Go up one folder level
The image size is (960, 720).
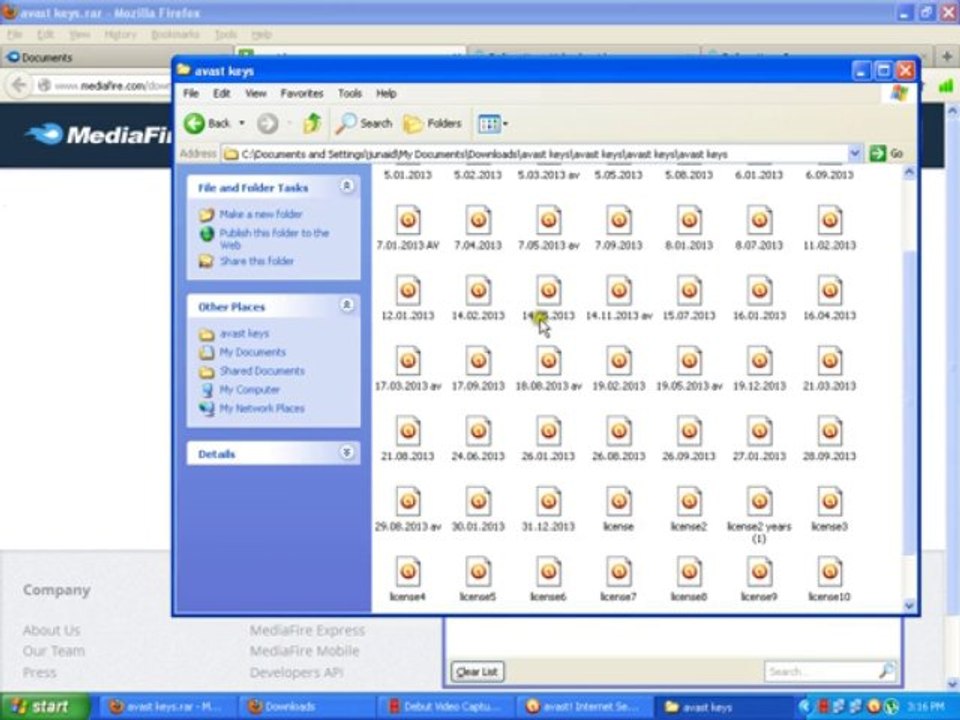tap(312, 124)
